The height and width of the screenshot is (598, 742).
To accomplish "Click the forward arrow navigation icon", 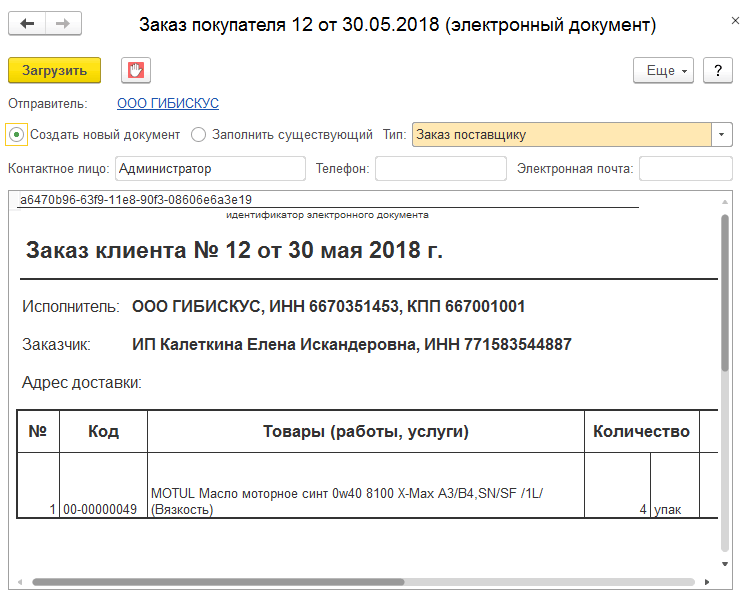I will [64, 24].
